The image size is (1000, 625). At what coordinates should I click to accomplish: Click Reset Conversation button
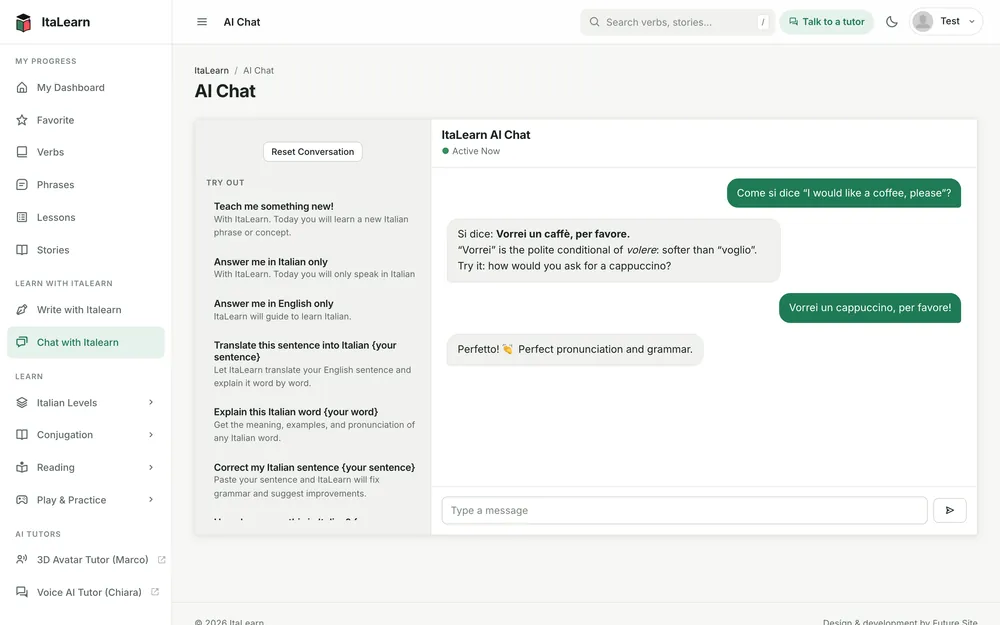click(312, 152)
